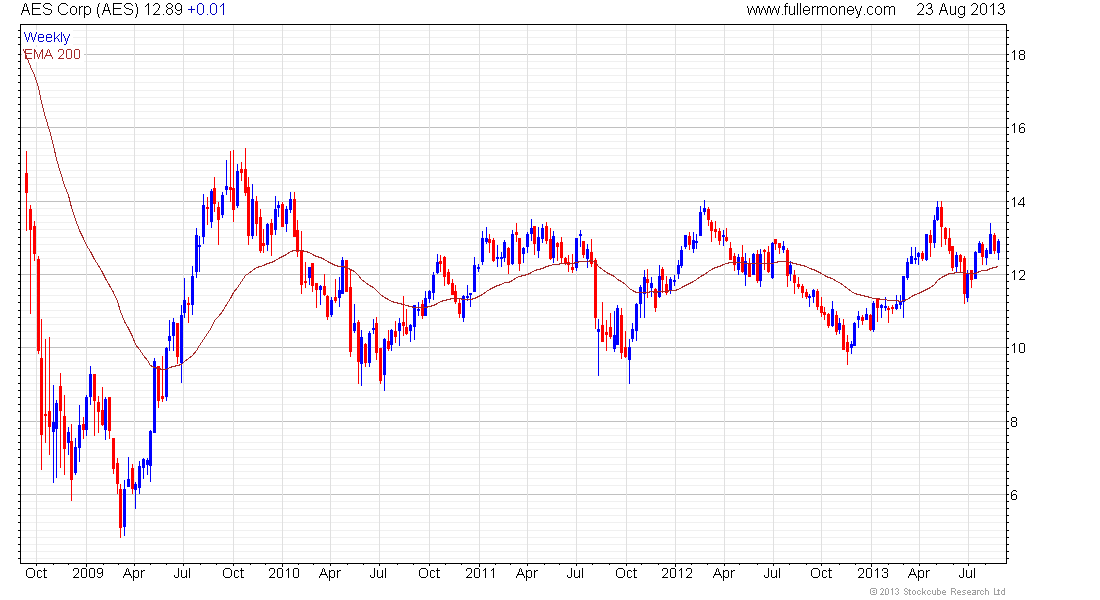The image size is (1100, 600).
Task: Click the Oct label before 2011
Action: (x=429, y=573)
